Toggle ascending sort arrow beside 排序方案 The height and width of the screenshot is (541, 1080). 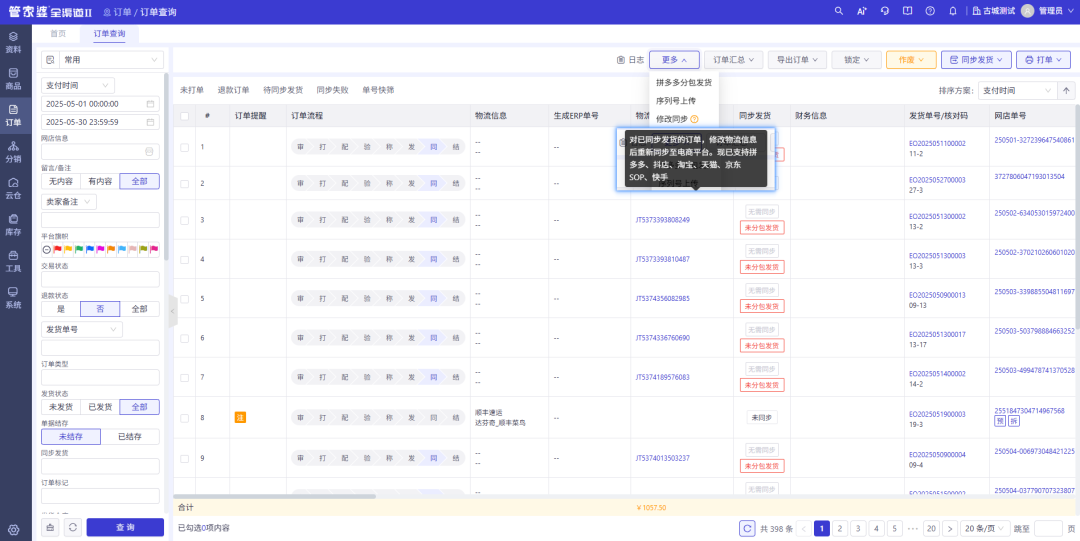(x=1067, y=90)
